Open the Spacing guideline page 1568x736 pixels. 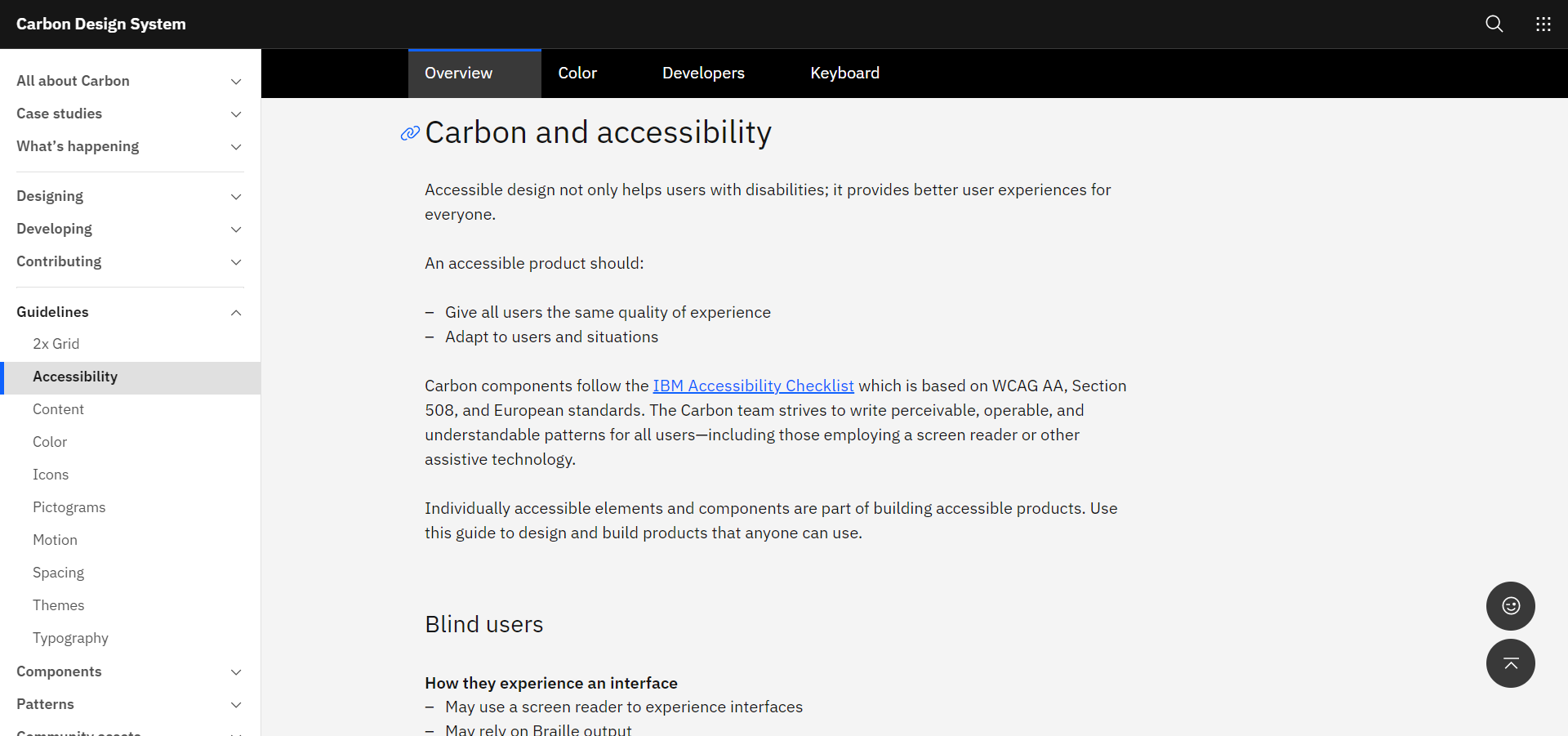pos(131,573)
